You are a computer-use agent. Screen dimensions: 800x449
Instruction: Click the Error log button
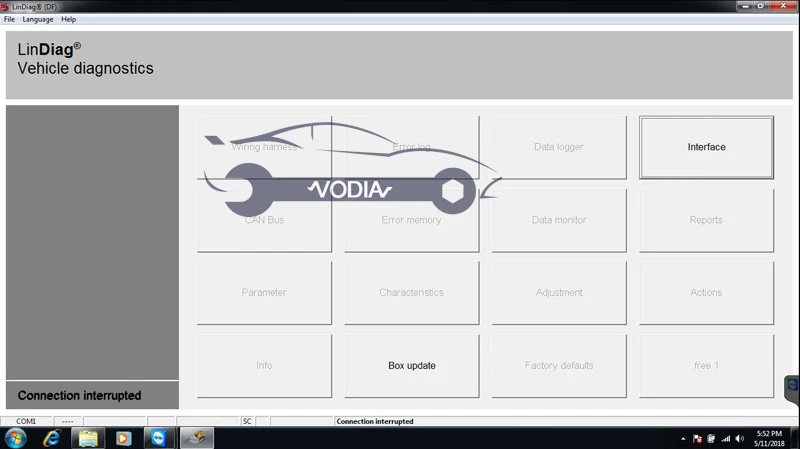[x=412, y=147]
